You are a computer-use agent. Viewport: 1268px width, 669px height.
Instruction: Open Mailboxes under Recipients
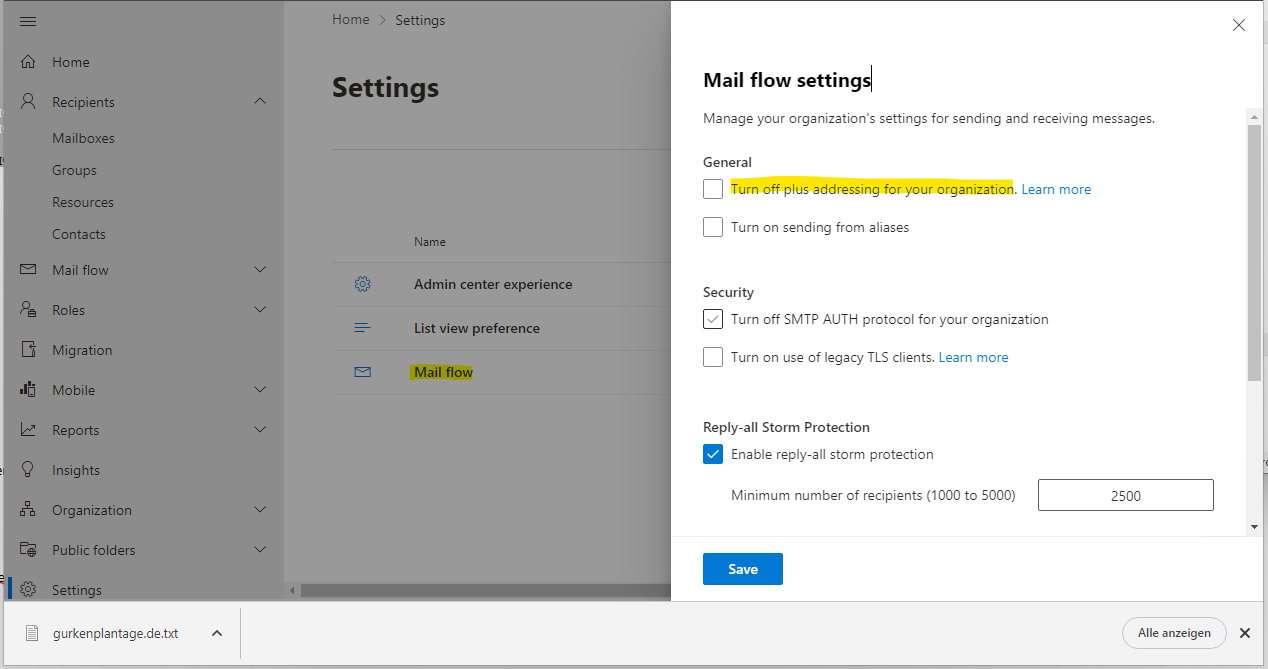(x=83, y=138)
